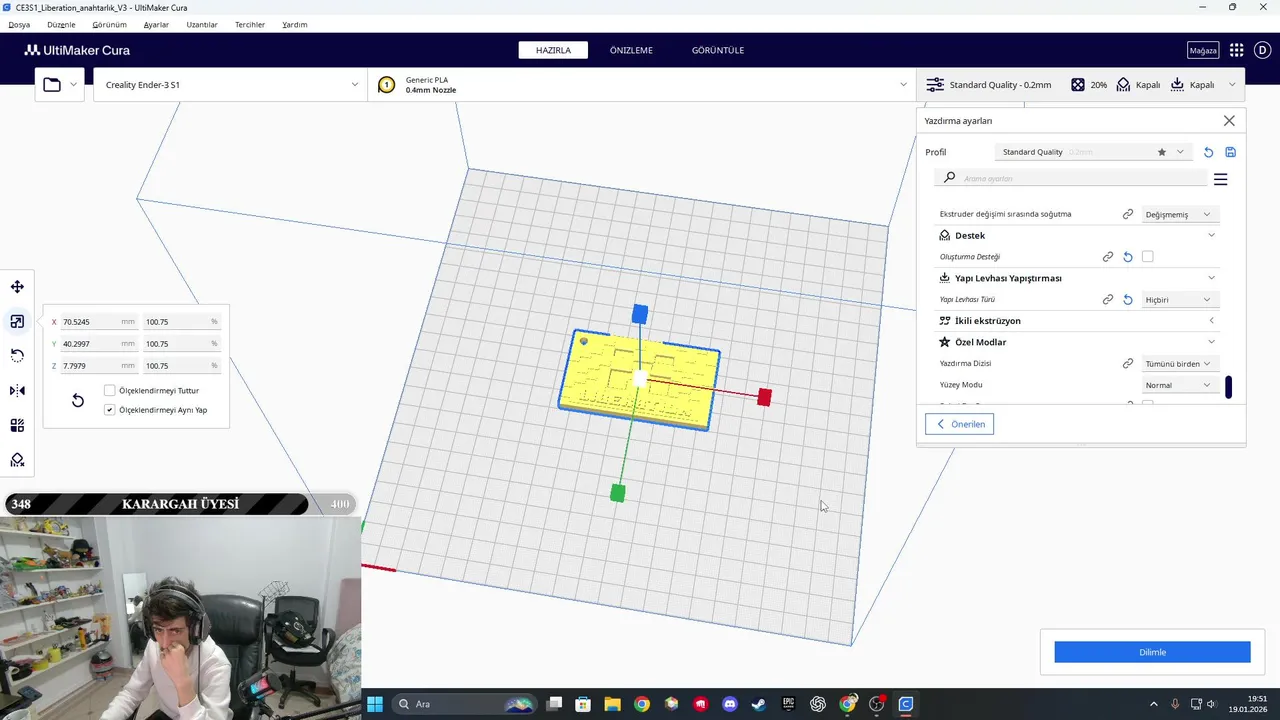This screenshot has height=720, width=1280.
Task: Reset the Oluşturma Desteği setting
Action: pyautogui.click(x=1128, y=257)
